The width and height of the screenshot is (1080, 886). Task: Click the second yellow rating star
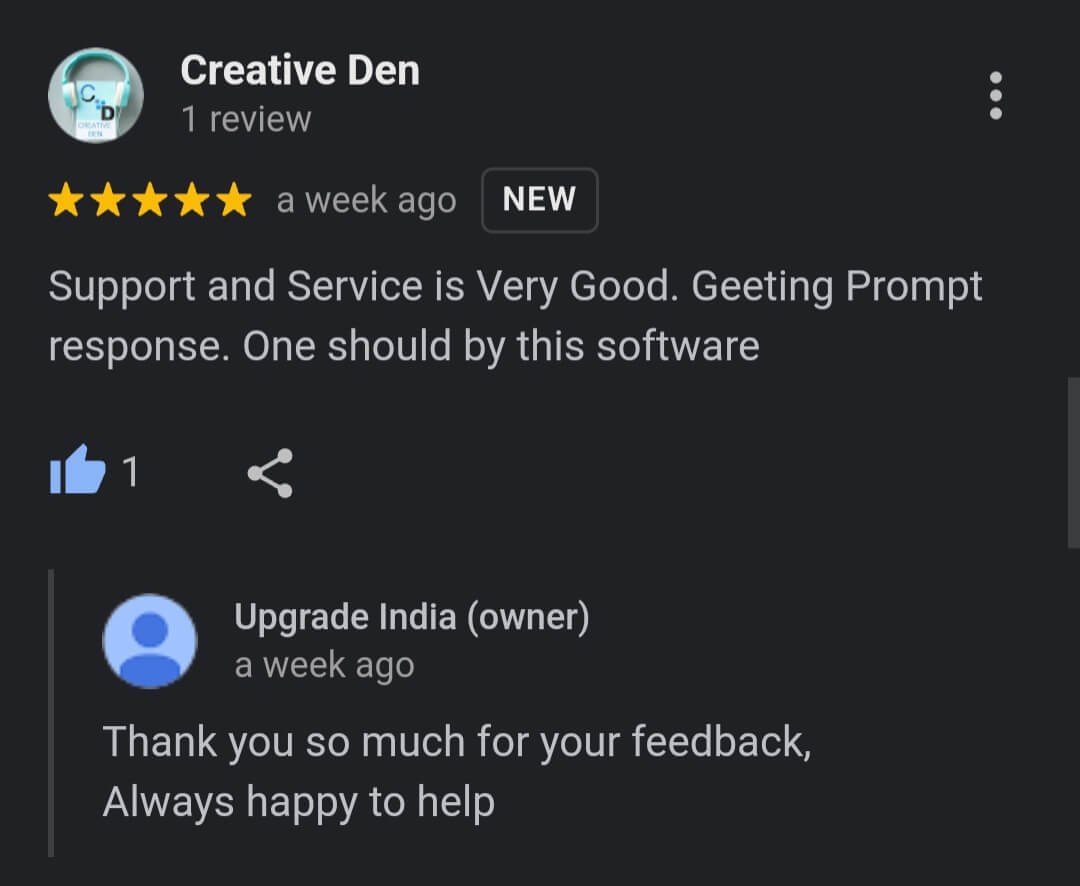tap(108, 200)
